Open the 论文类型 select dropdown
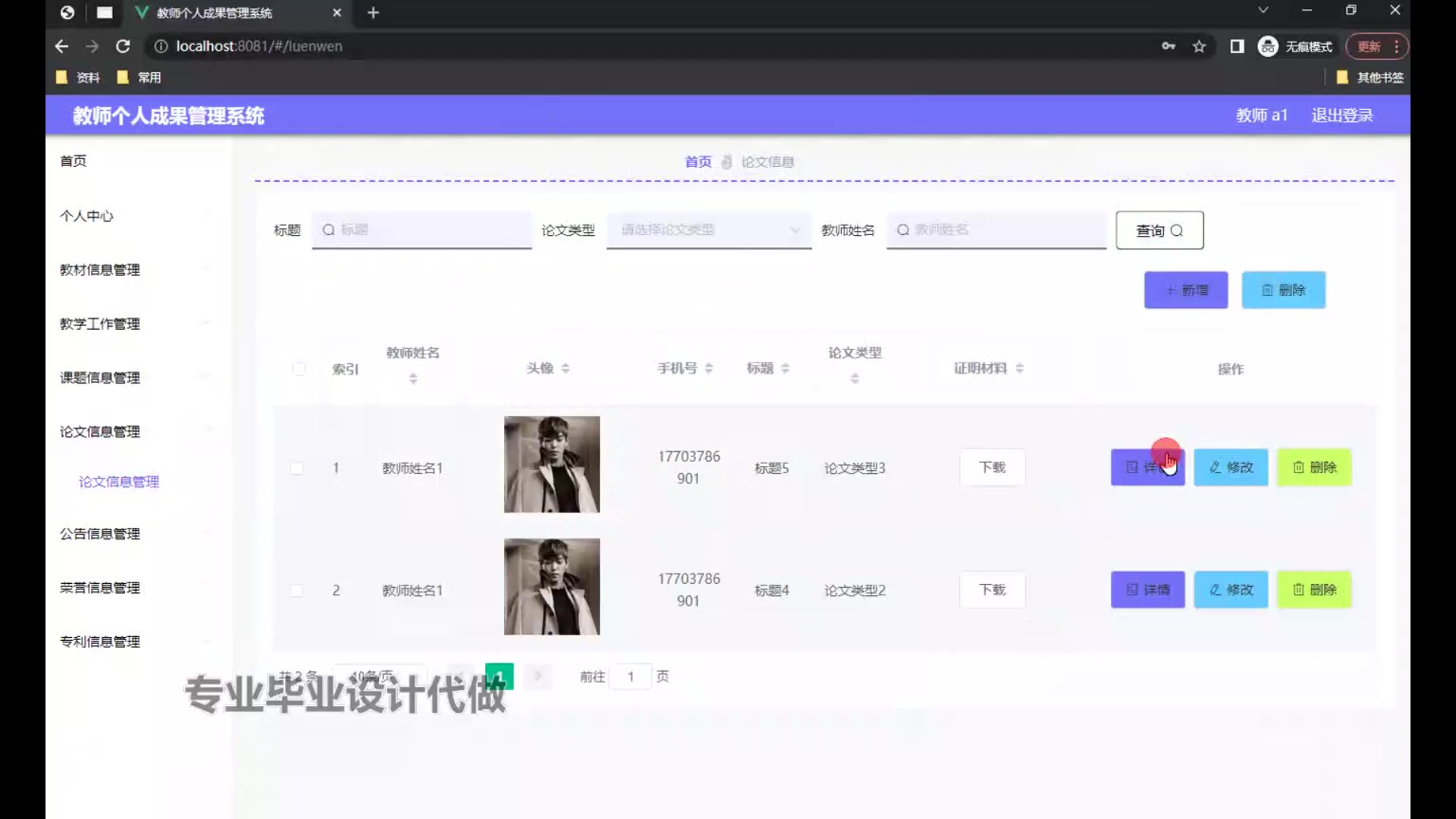Screen dimensions: 1456x819 [x=709, y=230]
